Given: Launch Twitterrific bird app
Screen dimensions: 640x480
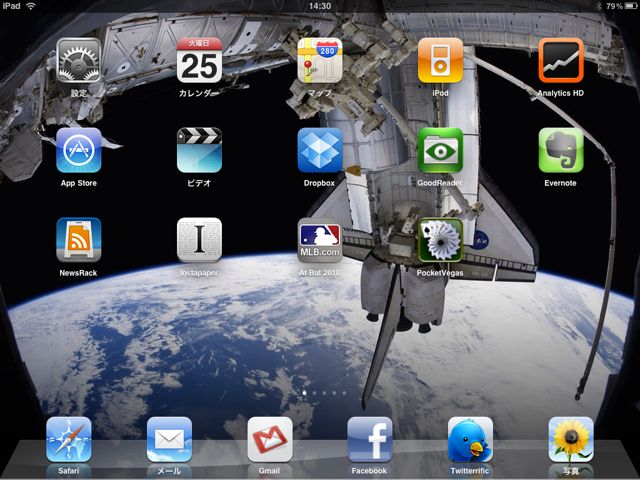Looking at the screenshot, I should [x=470, y=439].
